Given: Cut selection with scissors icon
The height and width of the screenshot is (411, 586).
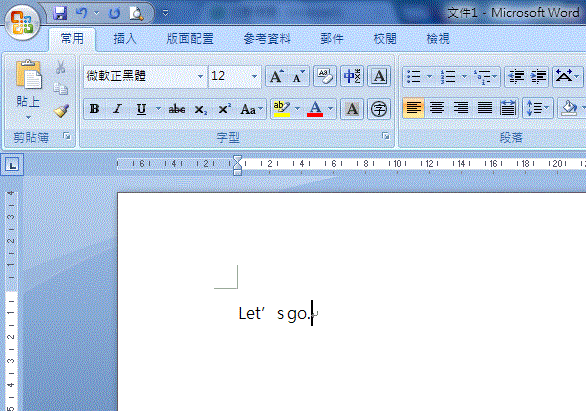Looking at the screenshot, I should point(61,67).
